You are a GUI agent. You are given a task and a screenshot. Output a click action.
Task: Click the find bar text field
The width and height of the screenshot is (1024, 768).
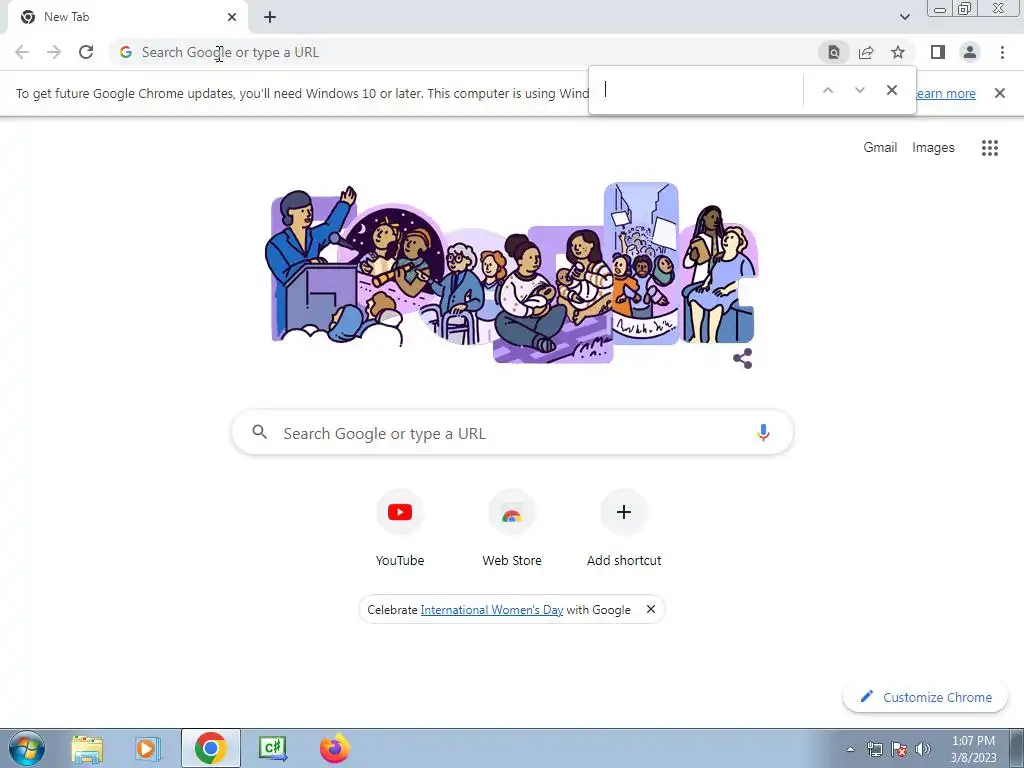pos(699,89)
